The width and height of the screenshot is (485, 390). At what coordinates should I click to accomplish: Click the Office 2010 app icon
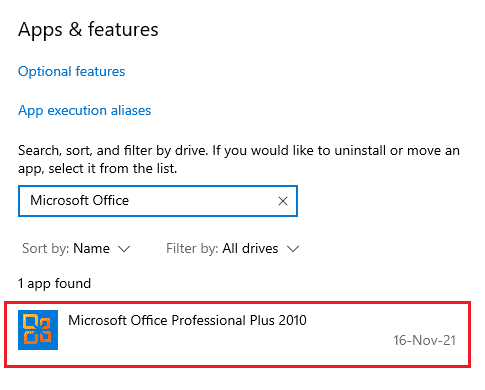tap(38, 330)
